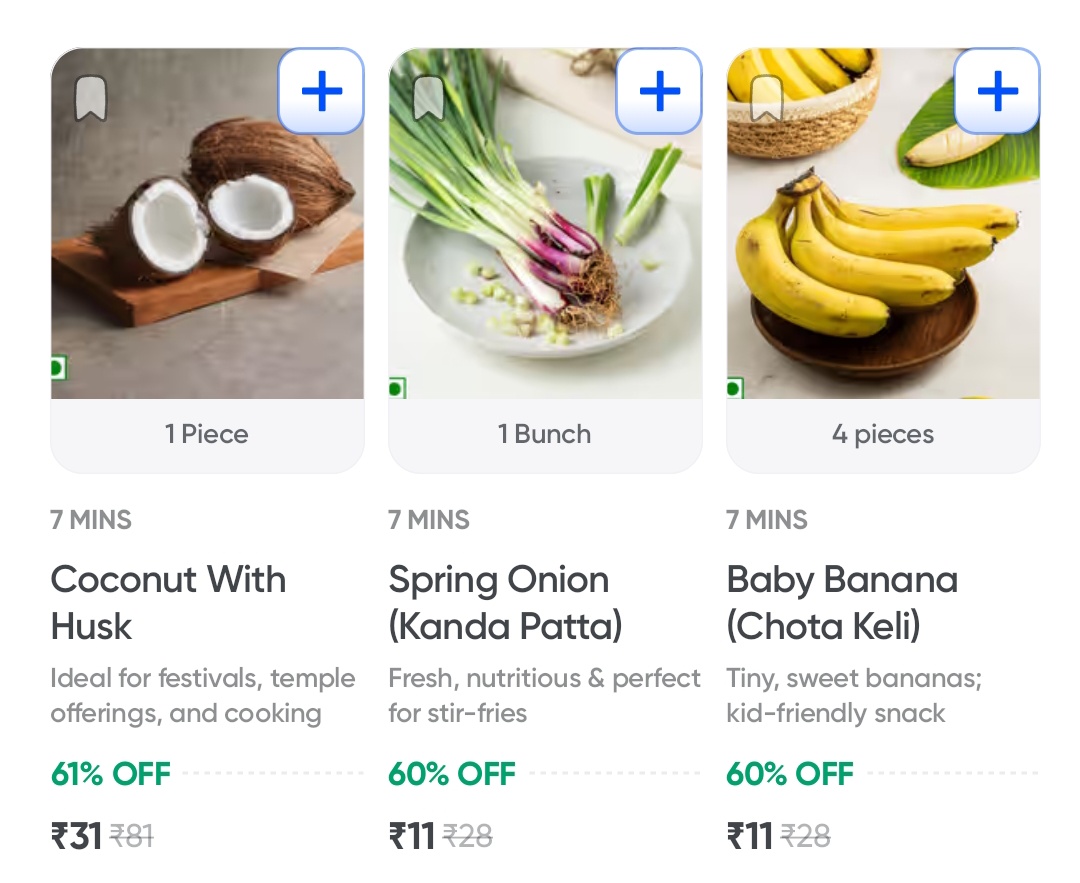Bookmark the Spring Onion item
Image resolution: width=1080 pixels, height=883 pixels.
click(429, 98)
